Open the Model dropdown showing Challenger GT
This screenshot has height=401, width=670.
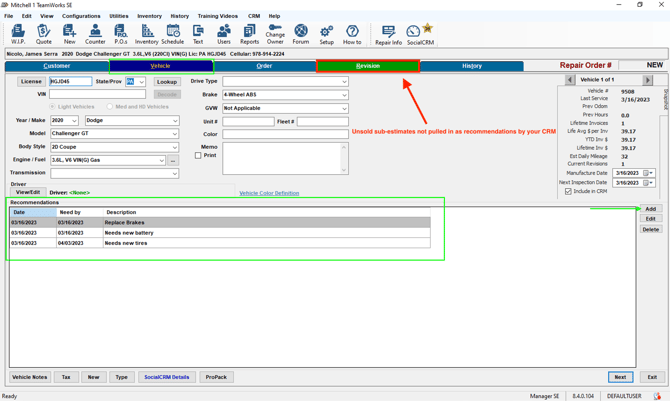tap(175, 134)
